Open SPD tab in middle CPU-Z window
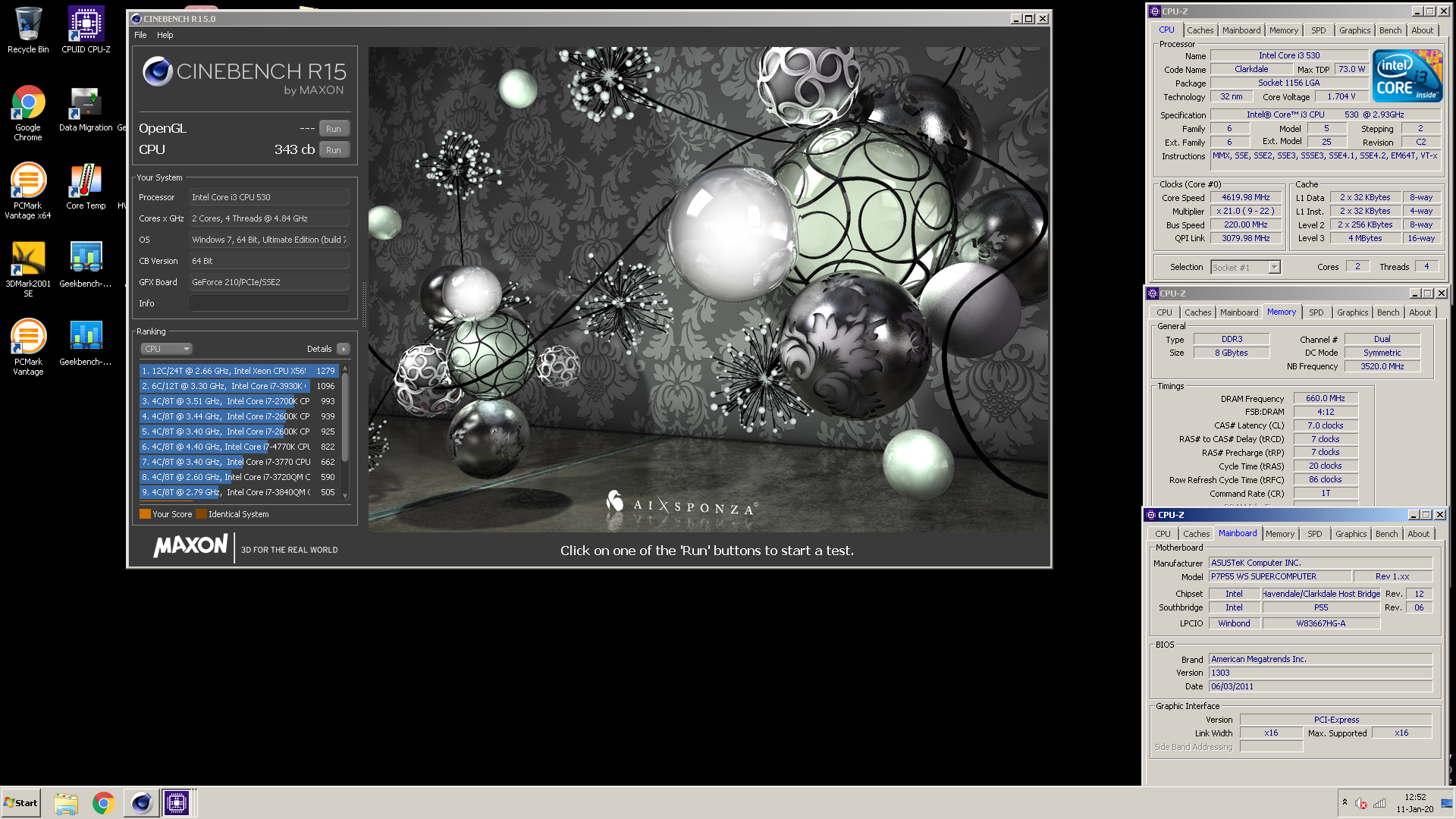The width and height of the screenshot is (1456, 819). click(x=1316, y=312)
